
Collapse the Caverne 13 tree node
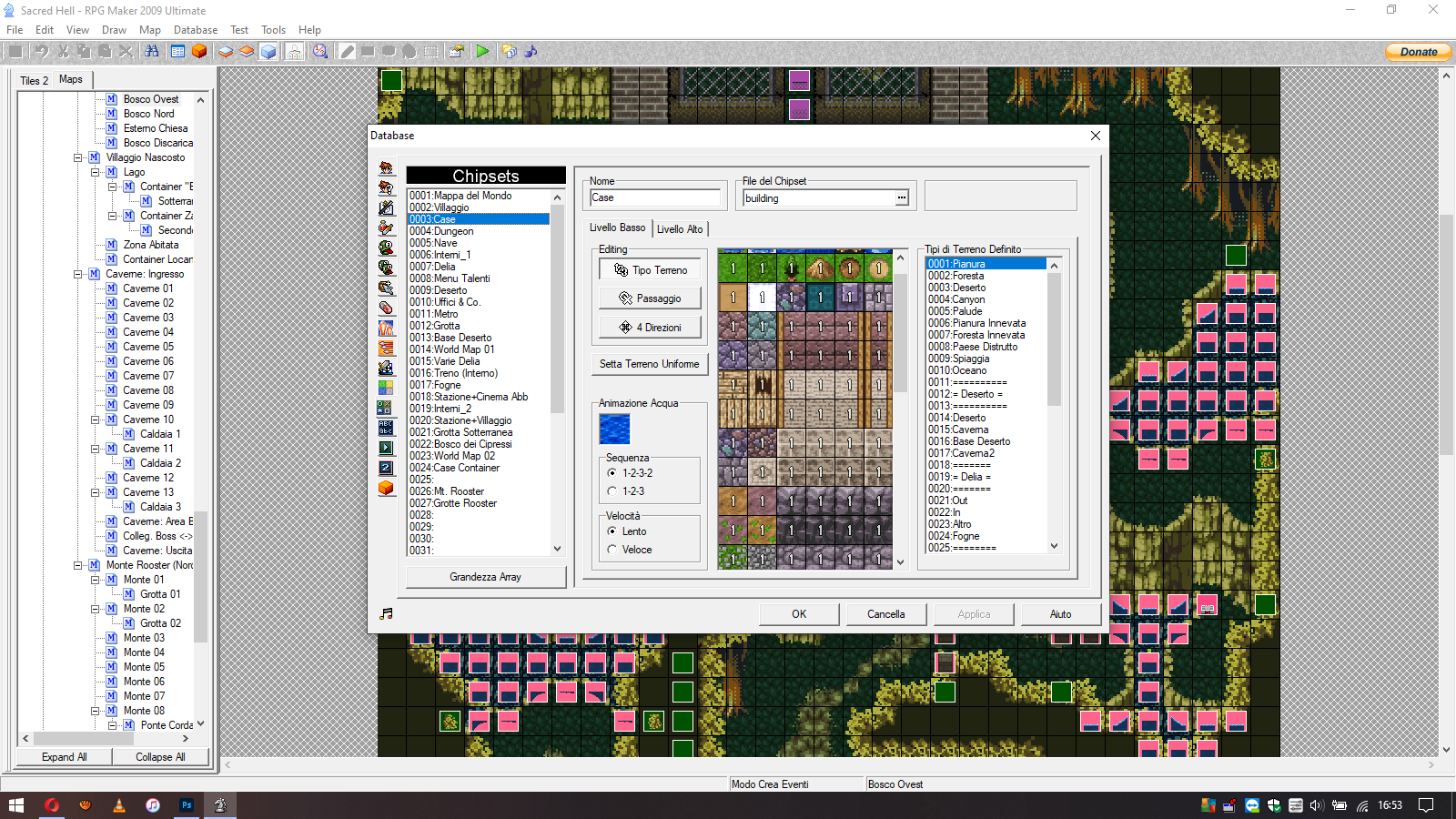pos(95,492)
